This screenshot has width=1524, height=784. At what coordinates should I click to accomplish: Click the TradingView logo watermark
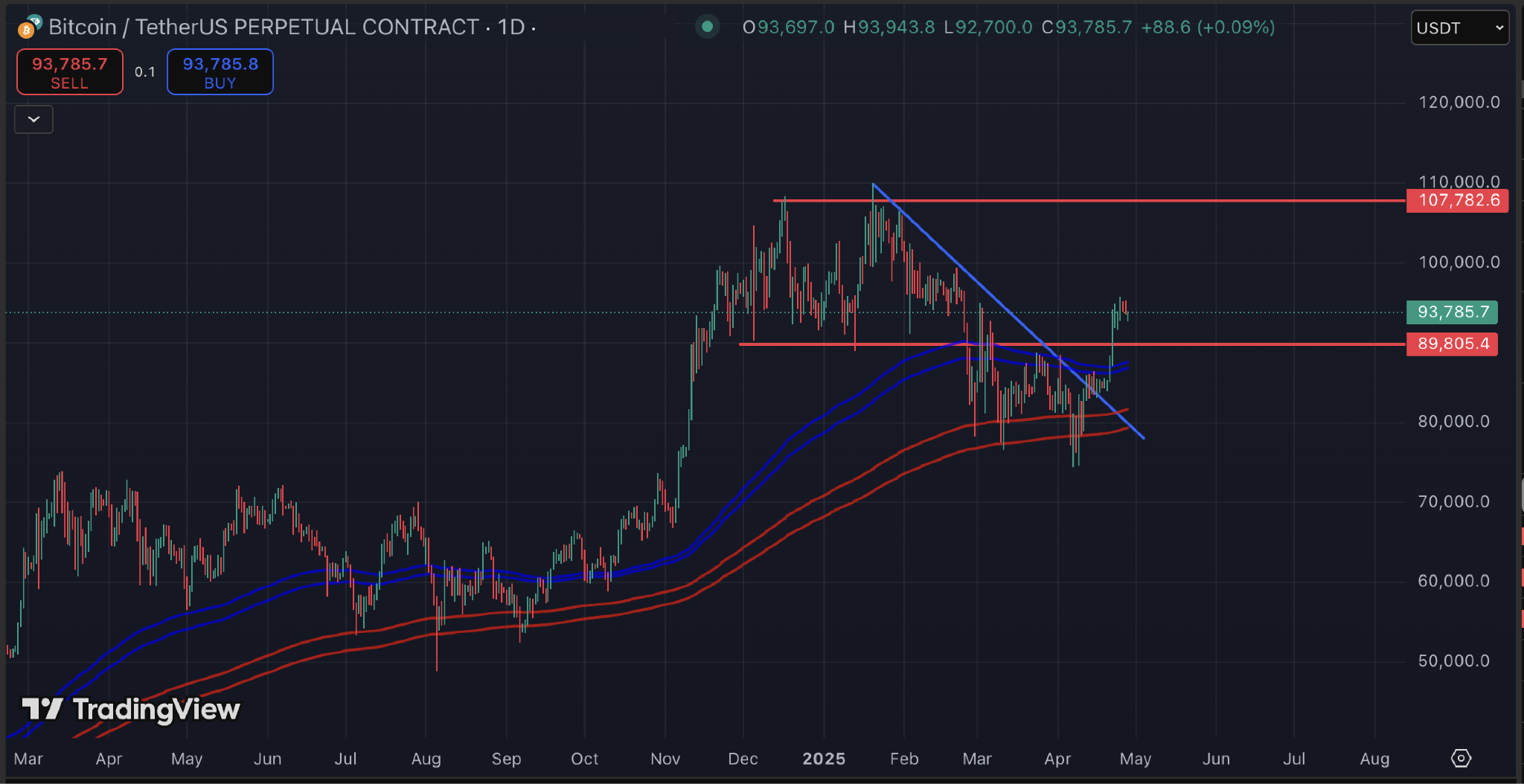131,710
